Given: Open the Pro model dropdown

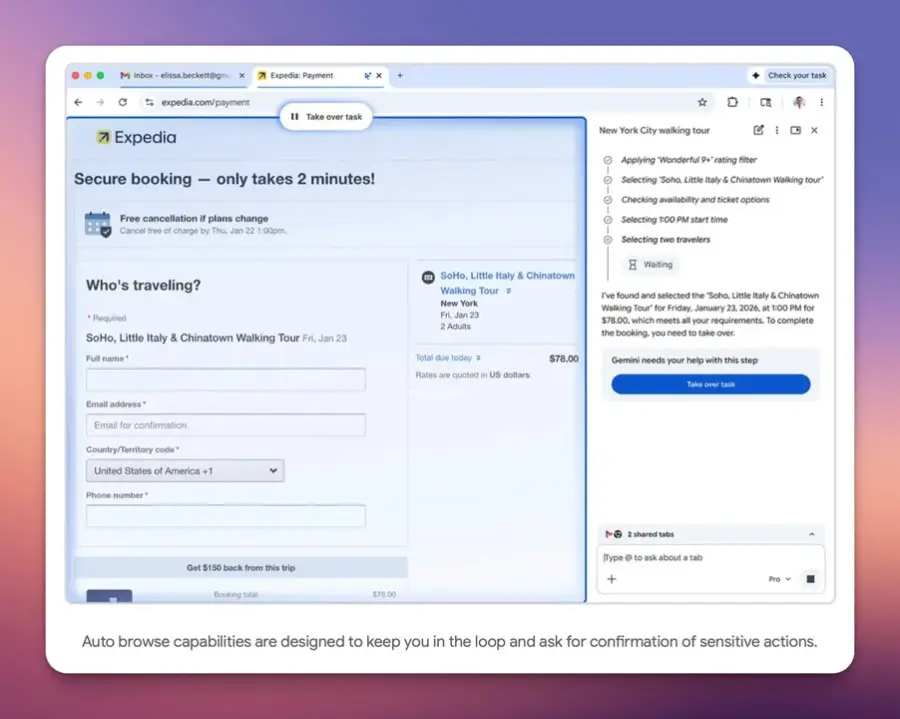Looking at the screenshot, I should [x=779, y=579].
